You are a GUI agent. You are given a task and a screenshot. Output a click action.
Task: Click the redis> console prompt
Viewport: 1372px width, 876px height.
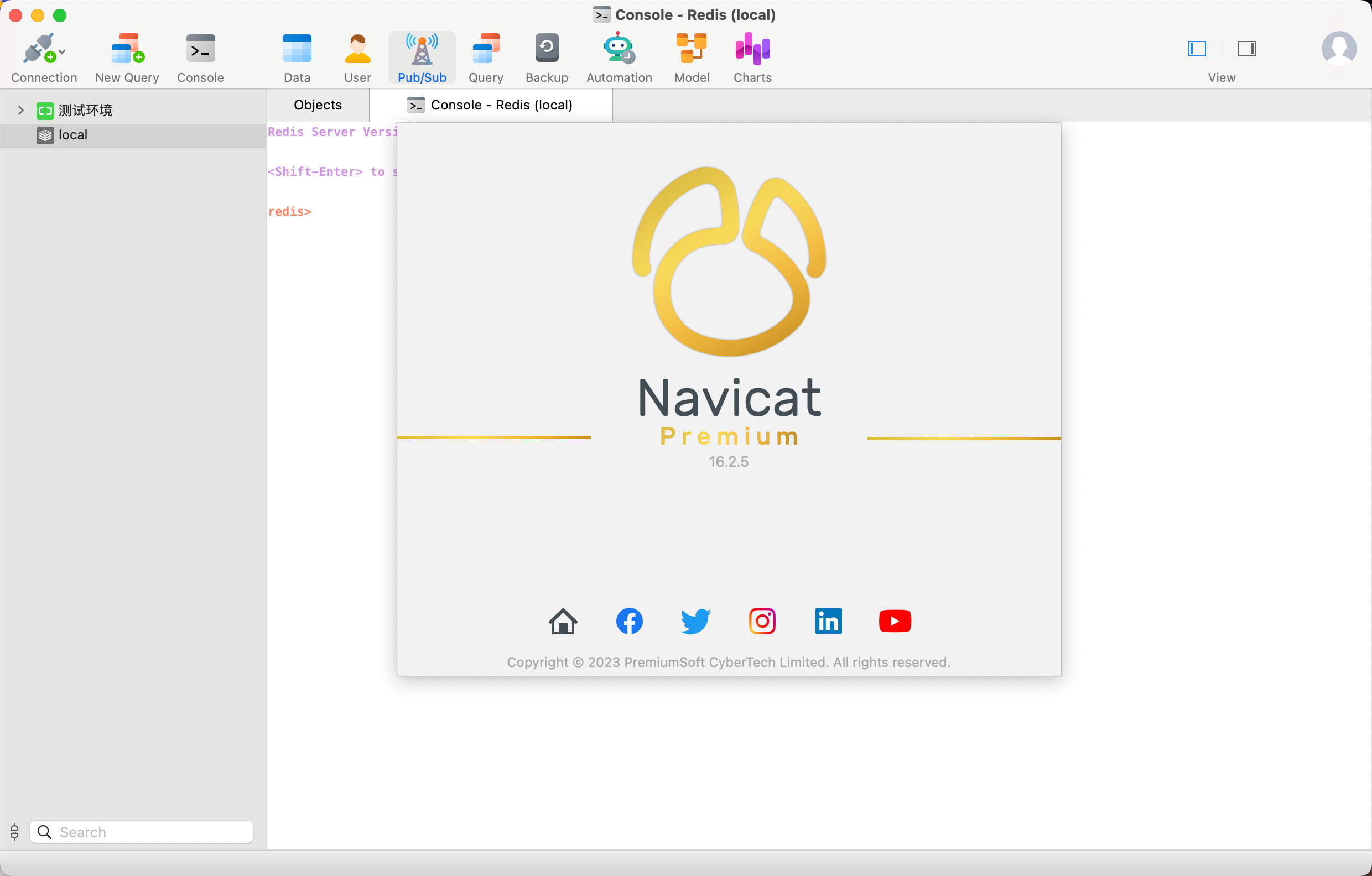pyautogui.click(x=289, y=211)
